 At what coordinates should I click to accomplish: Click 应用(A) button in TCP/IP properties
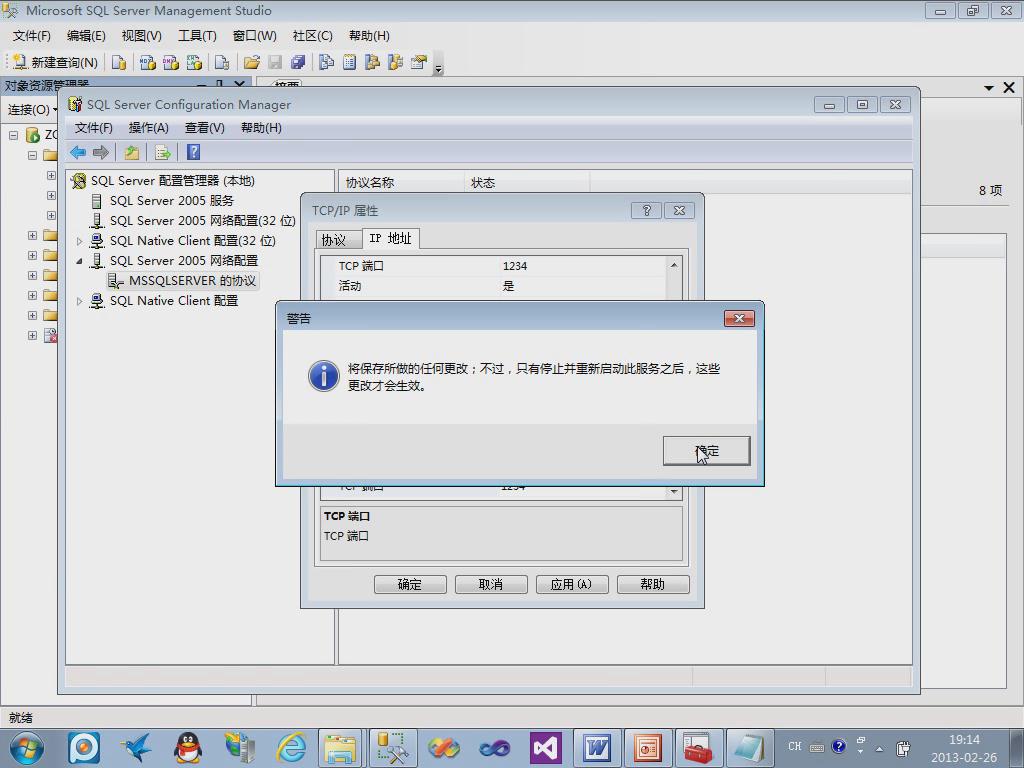click(x=572, y=584)
